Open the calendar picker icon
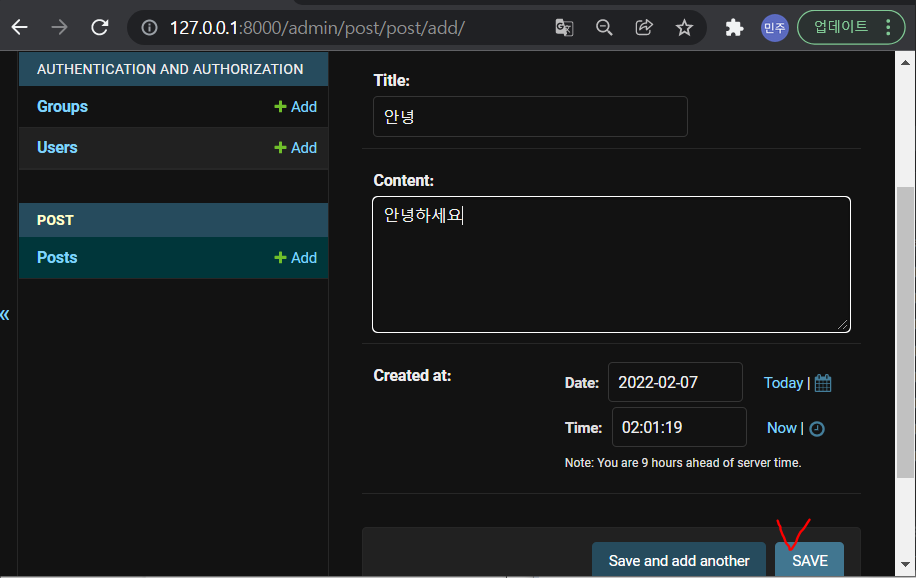916x578 pixels. [823, 383]
